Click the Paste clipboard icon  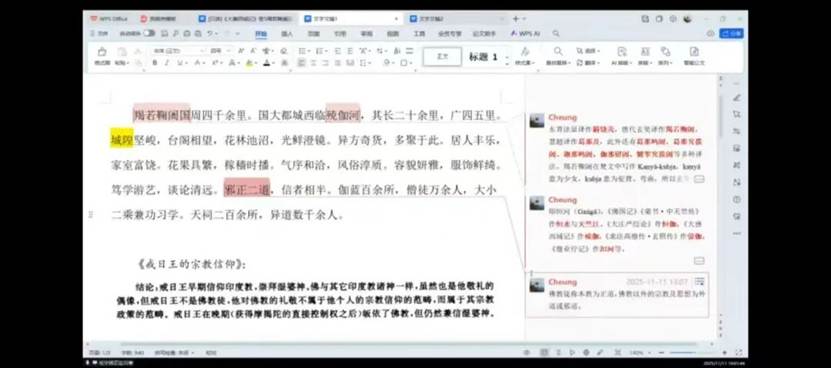(x=122, y=52)
